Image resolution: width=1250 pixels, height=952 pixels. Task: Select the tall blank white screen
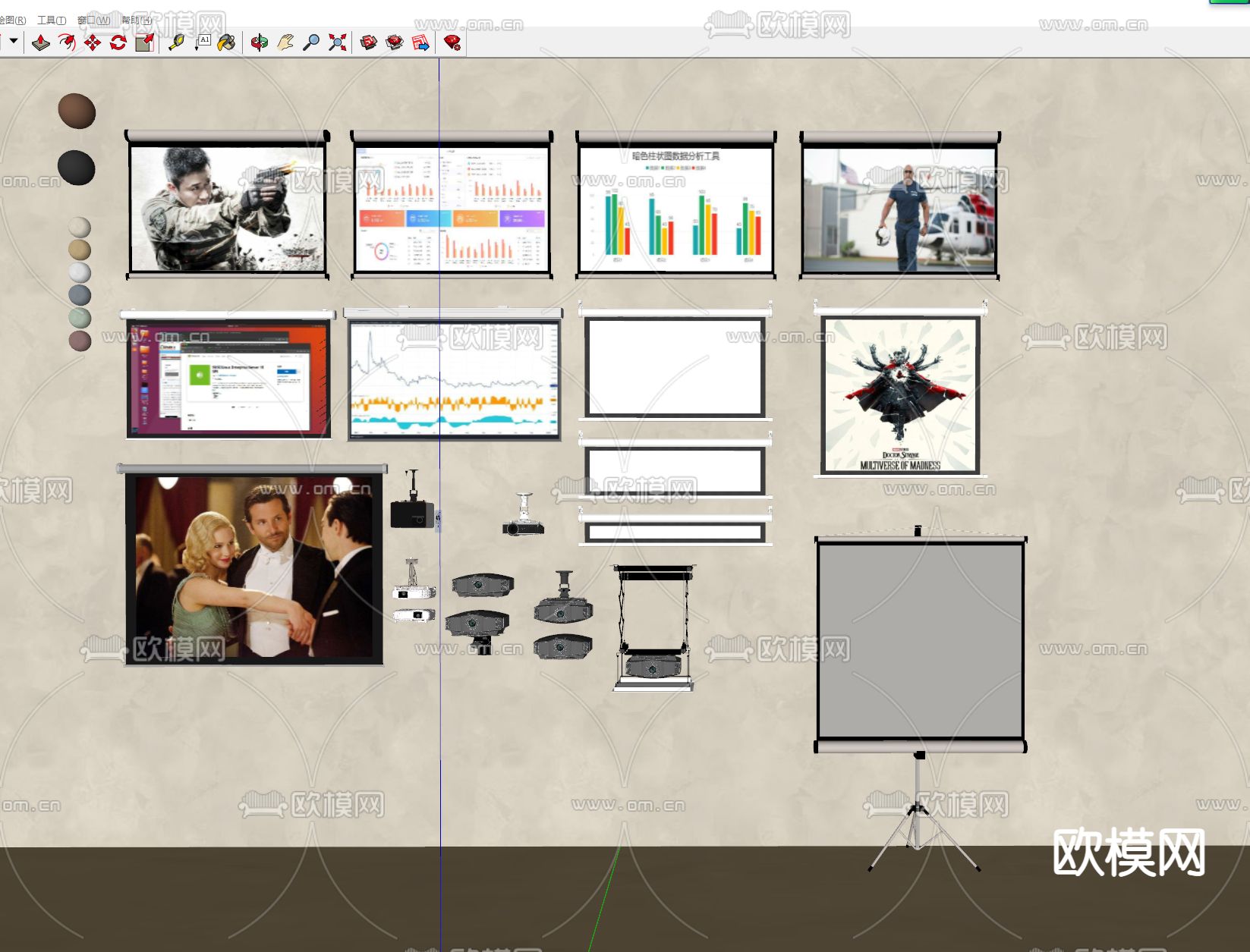pyautogui.click(x=675, y=361)
